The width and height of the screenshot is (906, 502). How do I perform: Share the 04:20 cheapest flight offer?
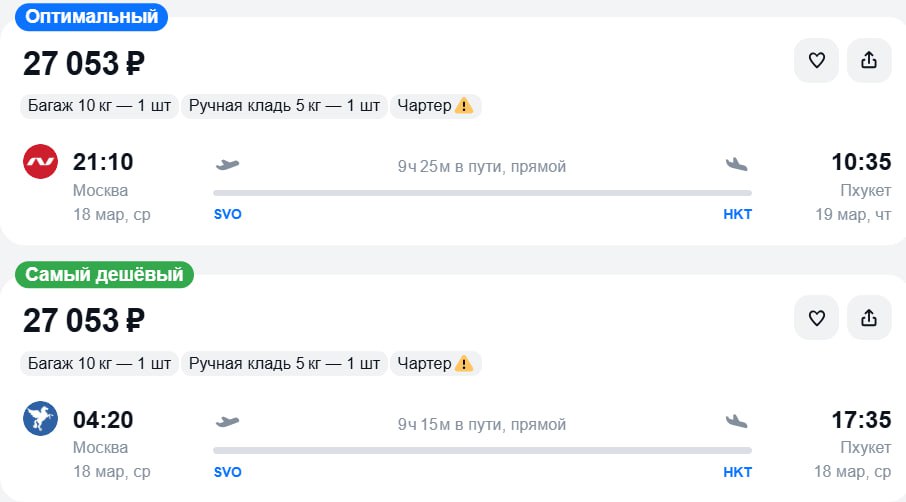[868, 318]
